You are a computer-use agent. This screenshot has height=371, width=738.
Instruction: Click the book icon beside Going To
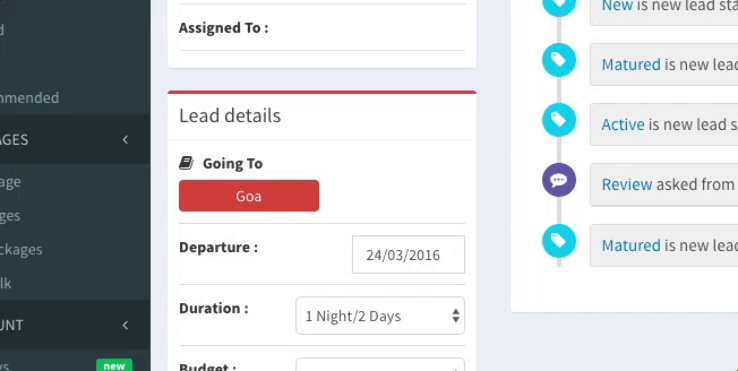pyautogui.click(x=186, y=163)
